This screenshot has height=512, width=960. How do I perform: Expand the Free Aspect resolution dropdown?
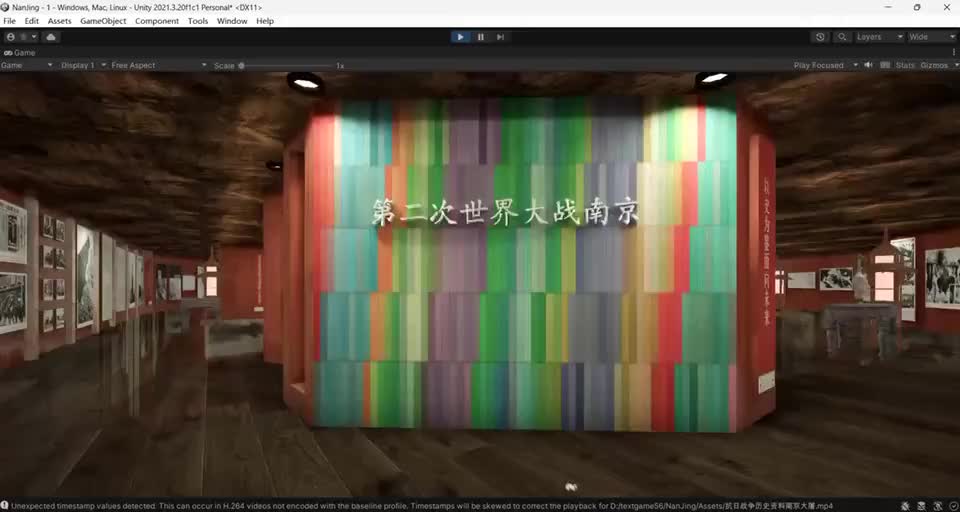click(x=159, y=65)
